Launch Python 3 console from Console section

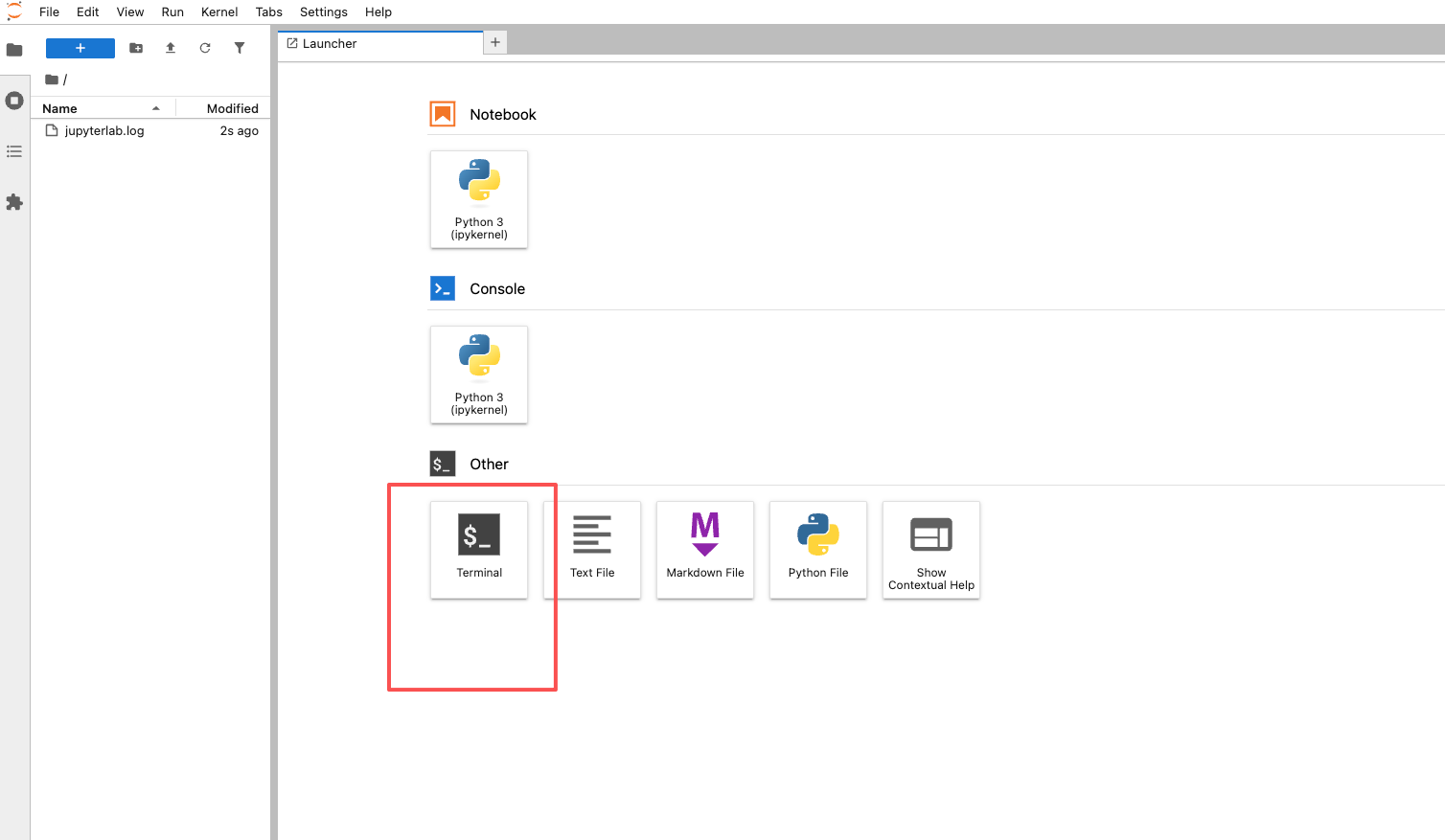click(479, 375)
